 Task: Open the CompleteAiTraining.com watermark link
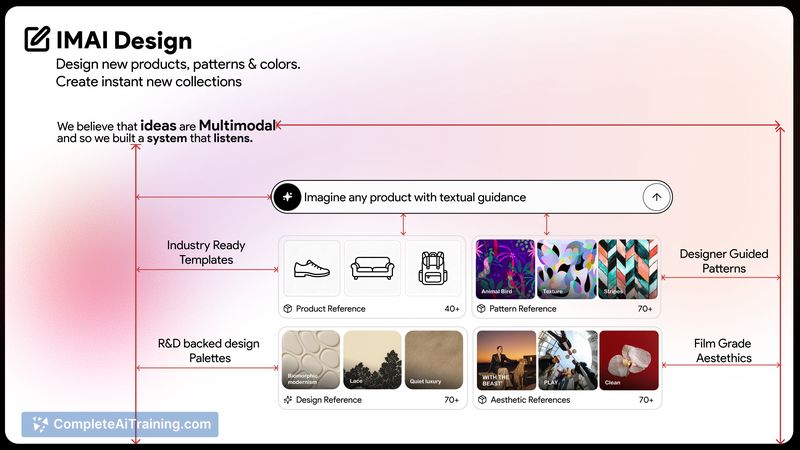coord(120,424)
